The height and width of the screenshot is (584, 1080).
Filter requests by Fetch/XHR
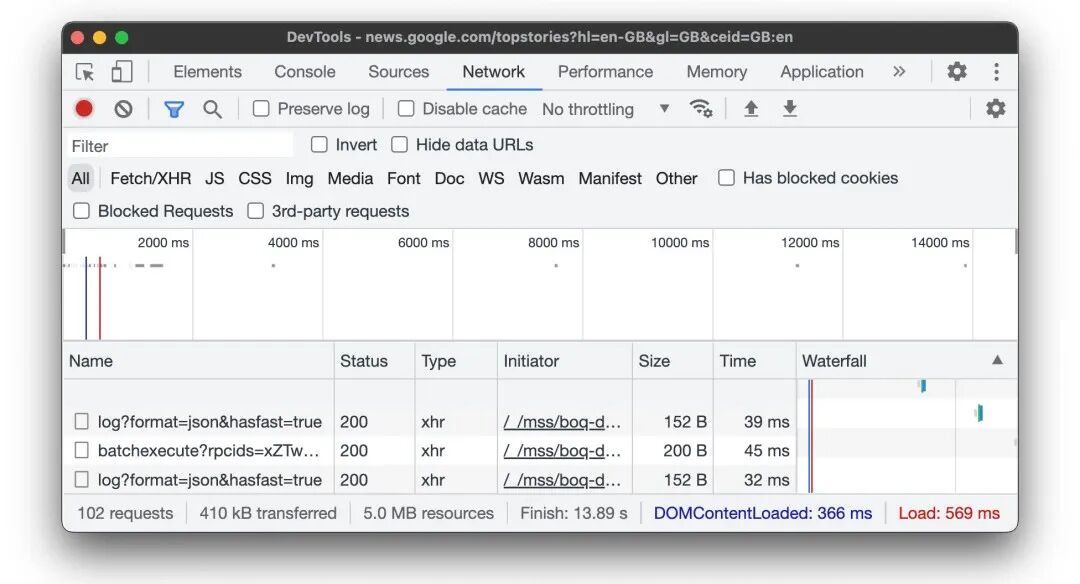pos(150,178)
